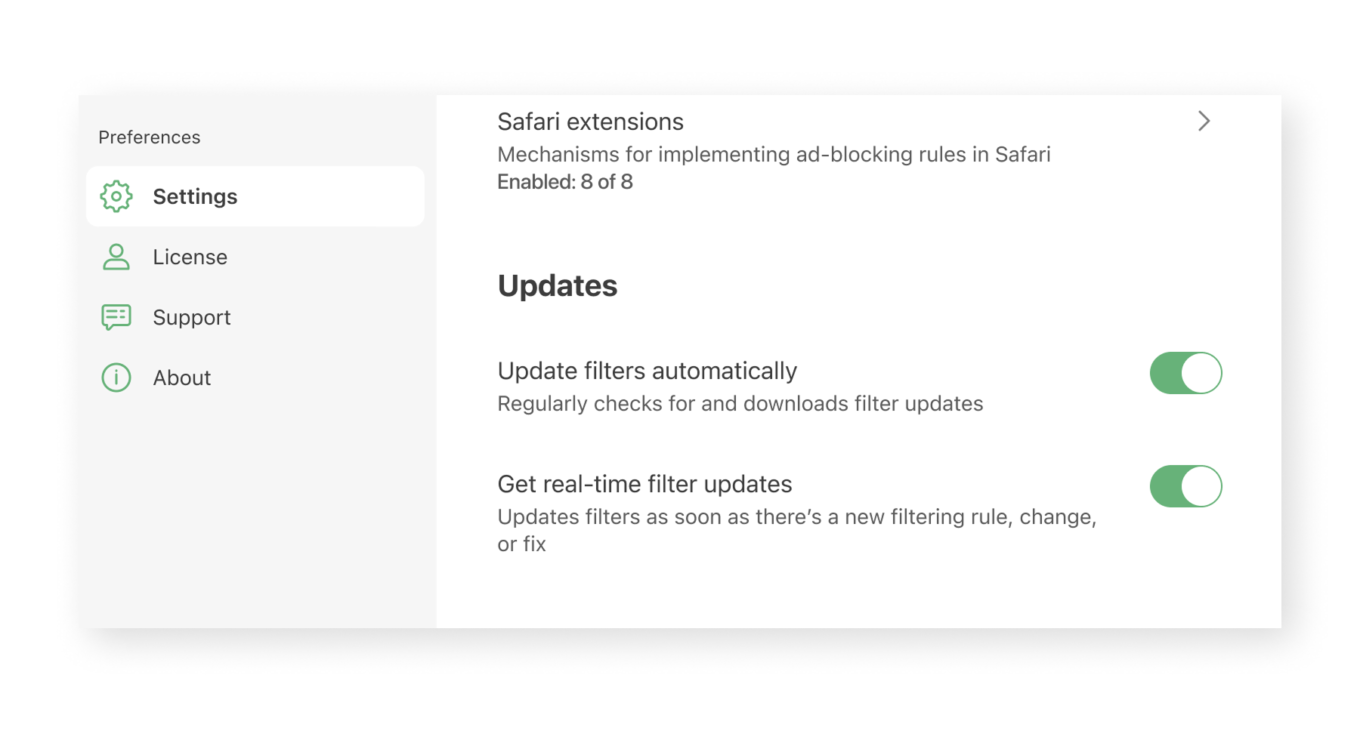This screenshot has height=755, width=1360.
Task: Click the Support speech bubble icon
Action: 115,317
